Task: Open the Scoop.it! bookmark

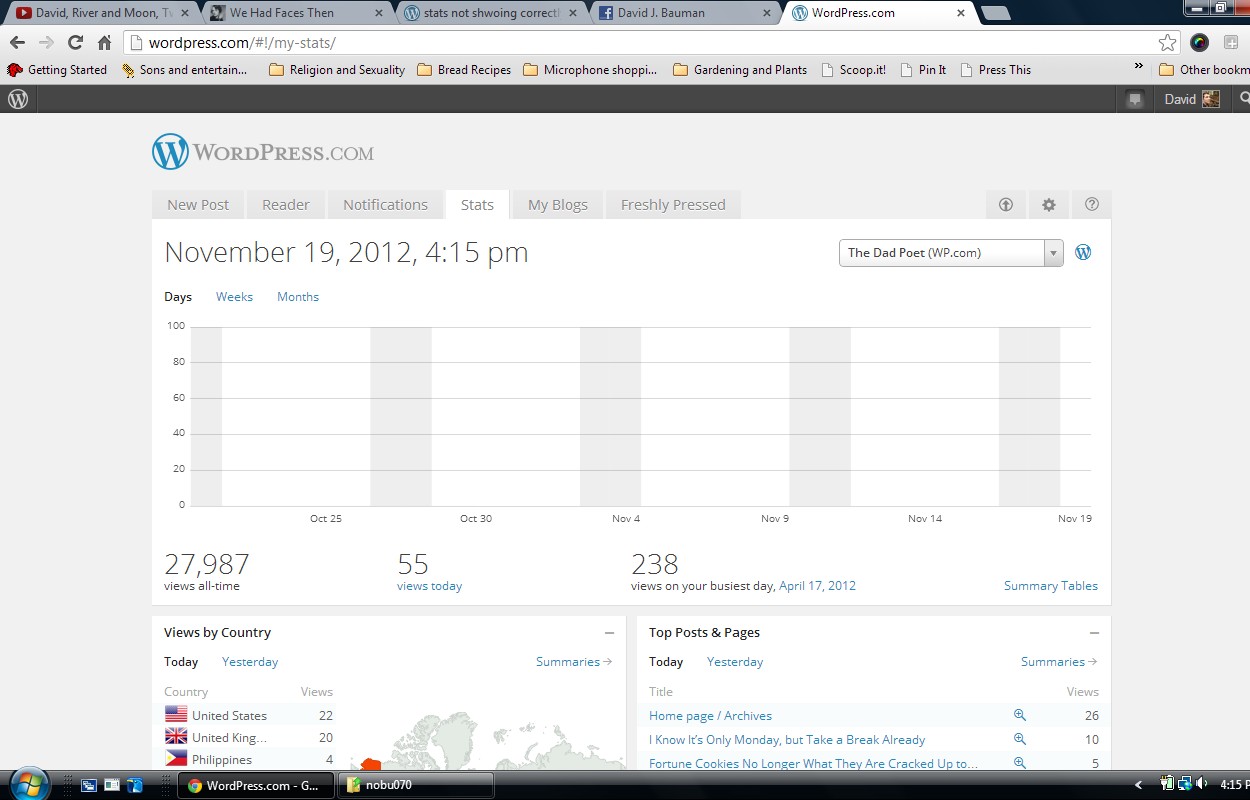Action: click(x=853, y=70)
